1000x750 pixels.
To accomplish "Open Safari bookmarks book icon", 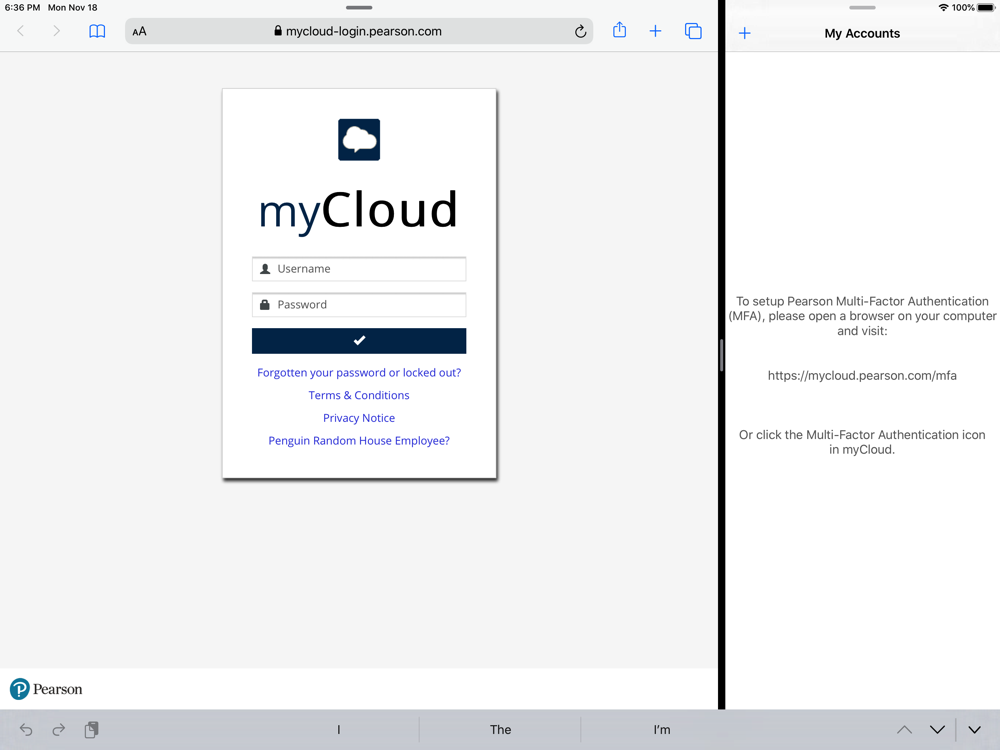I will coord(97,31).
